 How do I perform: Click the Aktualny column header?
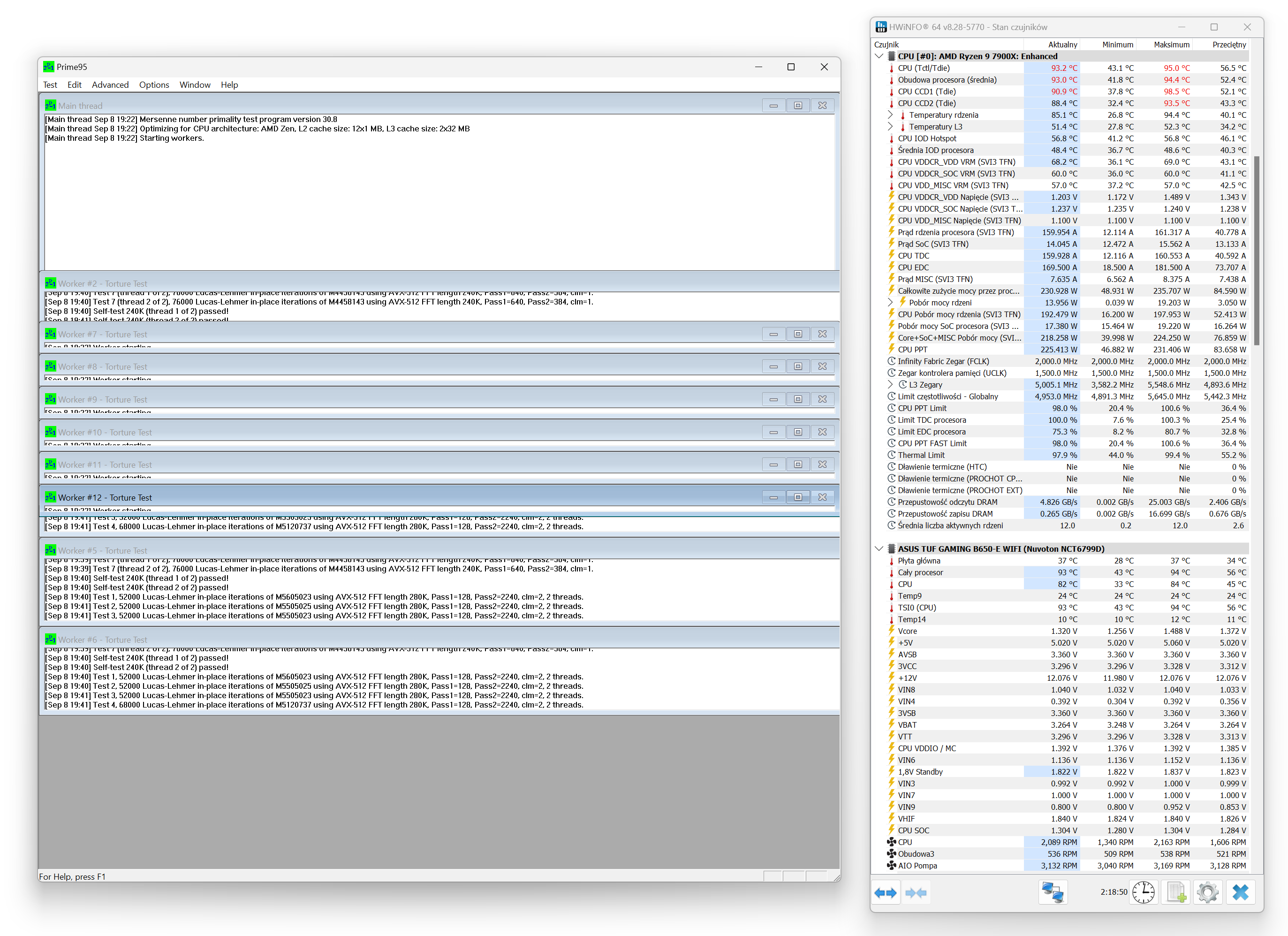[1062, 44]
